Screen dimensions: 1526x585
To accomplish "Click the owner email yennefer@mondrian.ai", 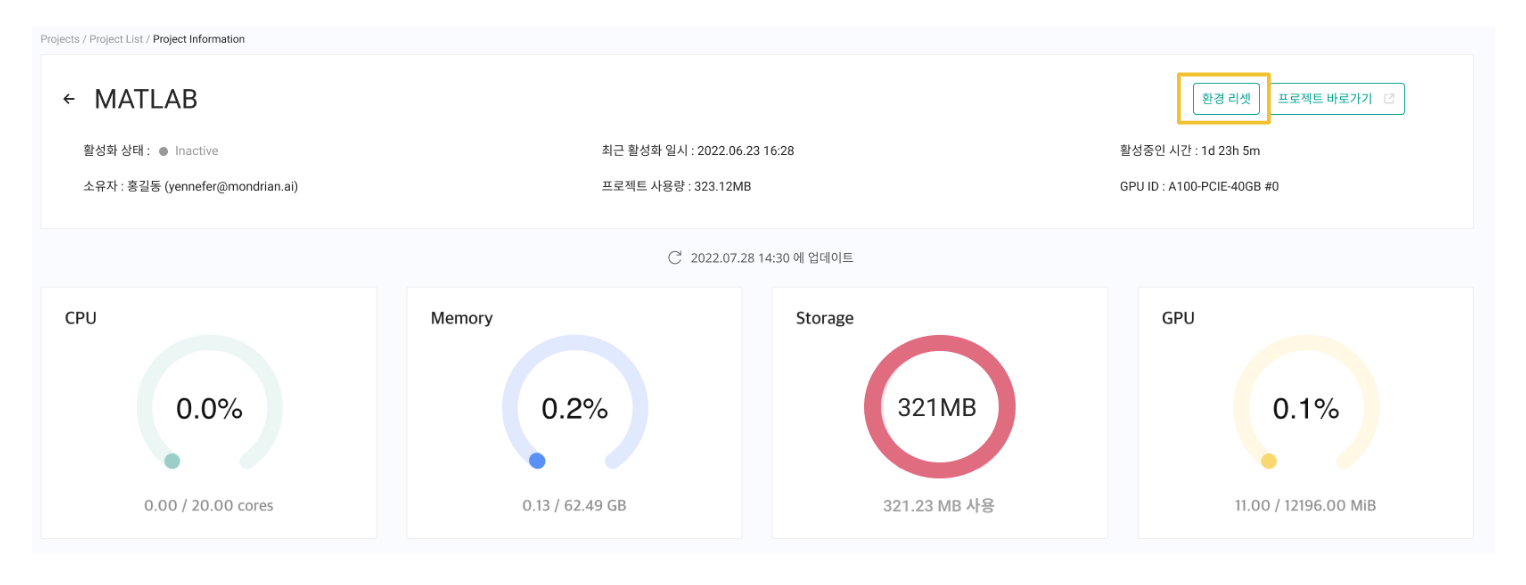I will tap(231, 186).
